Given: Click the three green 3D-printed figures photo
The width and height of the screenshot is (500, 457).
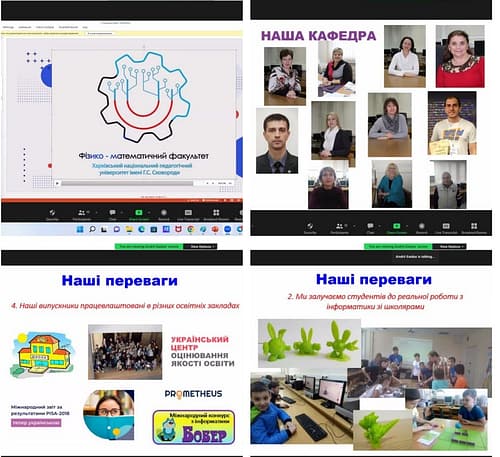Looking at the screenshot, I should pyautogui.click(x=309, y=343).
